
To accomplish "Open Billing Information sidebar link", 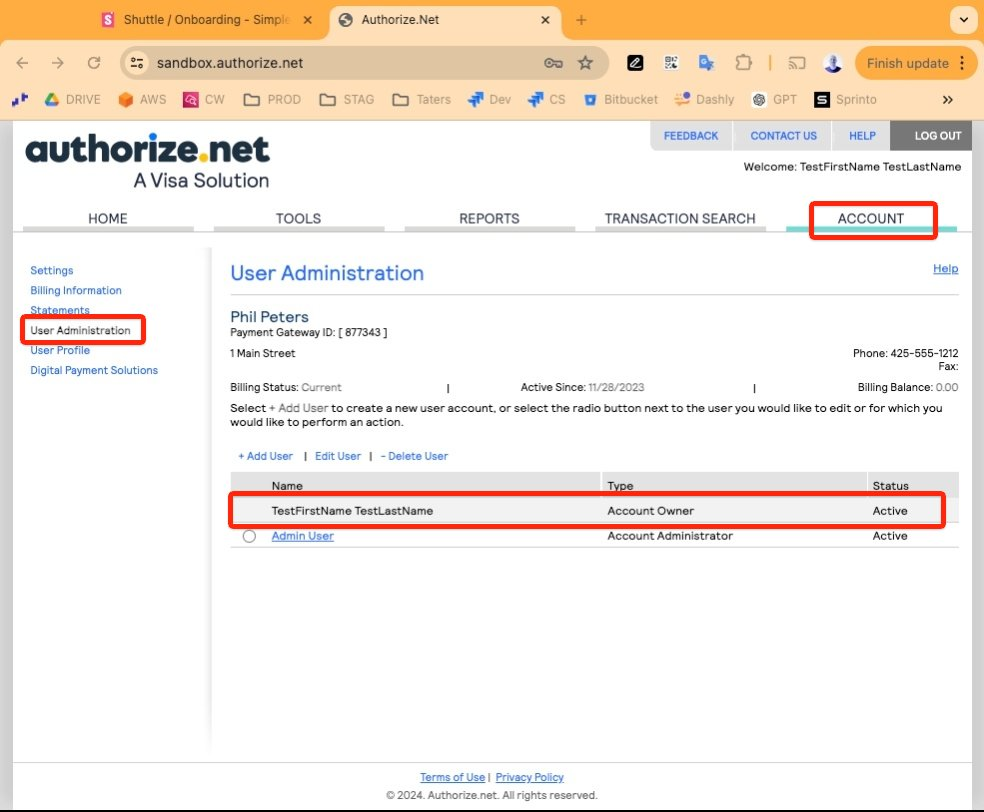I will pyautogui.click(x=76, y=291).
